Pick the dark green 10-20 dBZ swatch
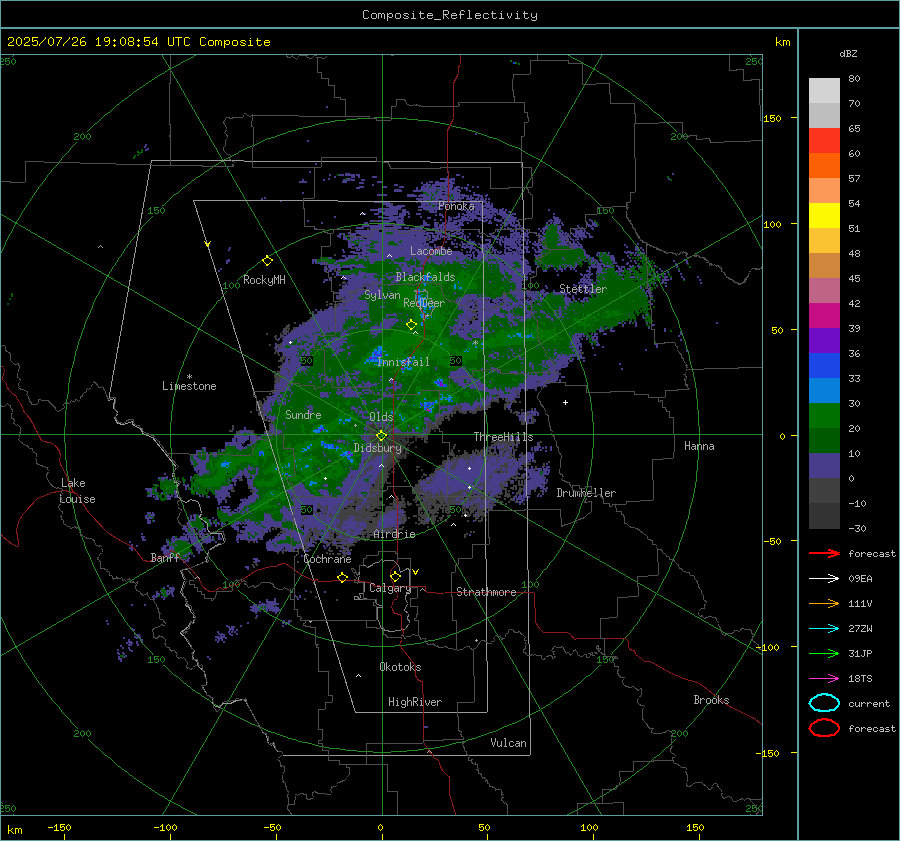 pyautogui.click(x=824, y=440)
